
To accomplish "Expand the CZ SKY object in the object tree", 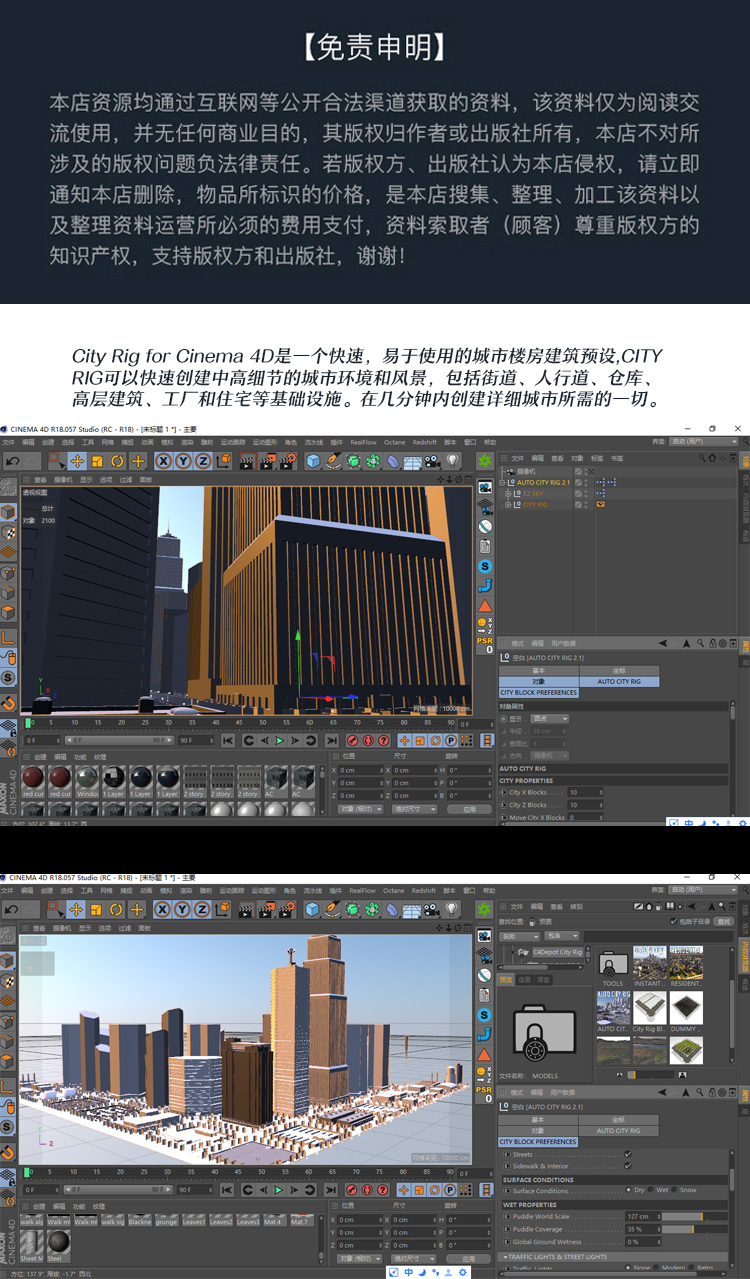I will click(x=508, y=493).
